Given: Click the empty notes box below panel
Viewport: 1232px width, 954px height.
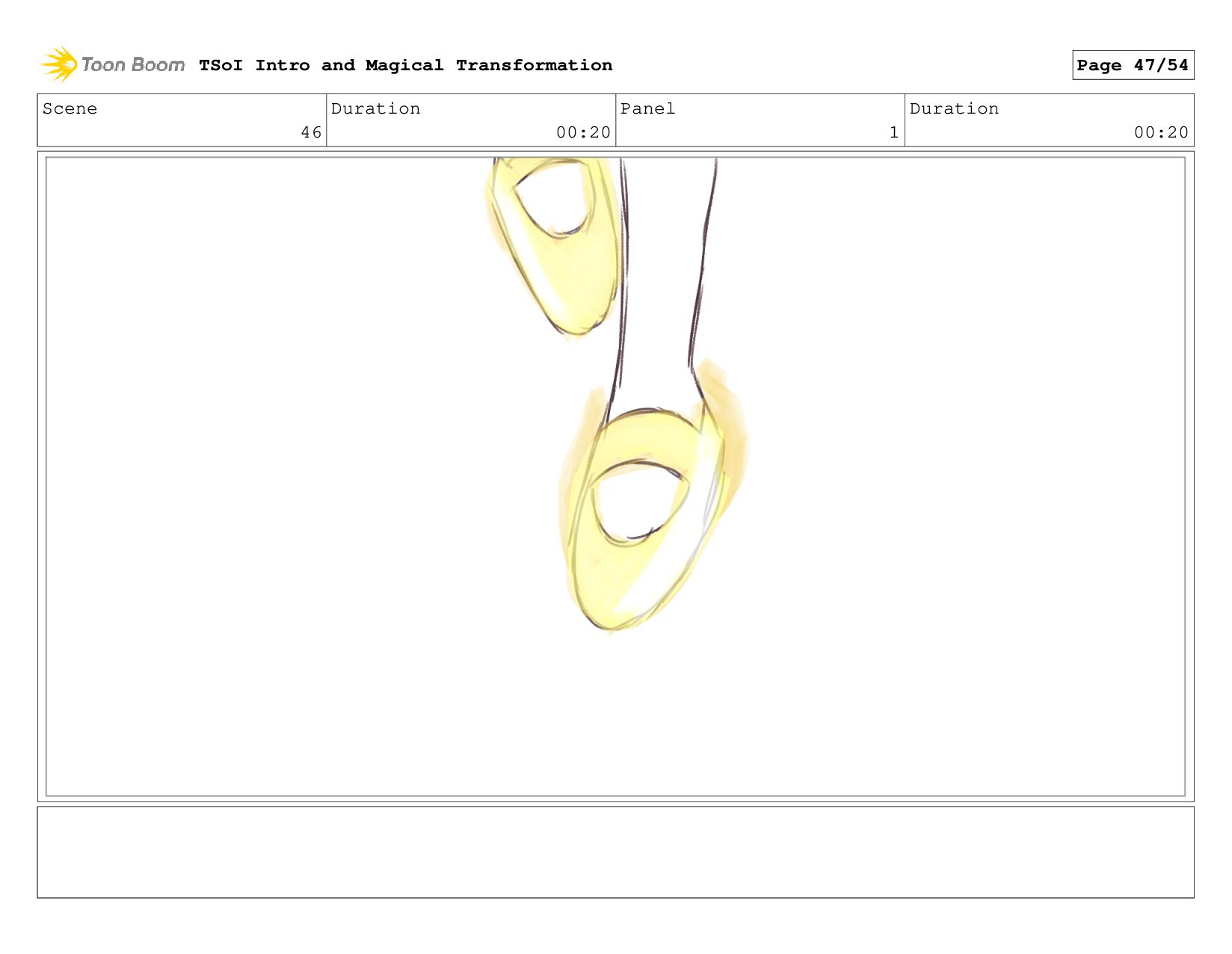Looking at the screenshot, I should (615, 852).
